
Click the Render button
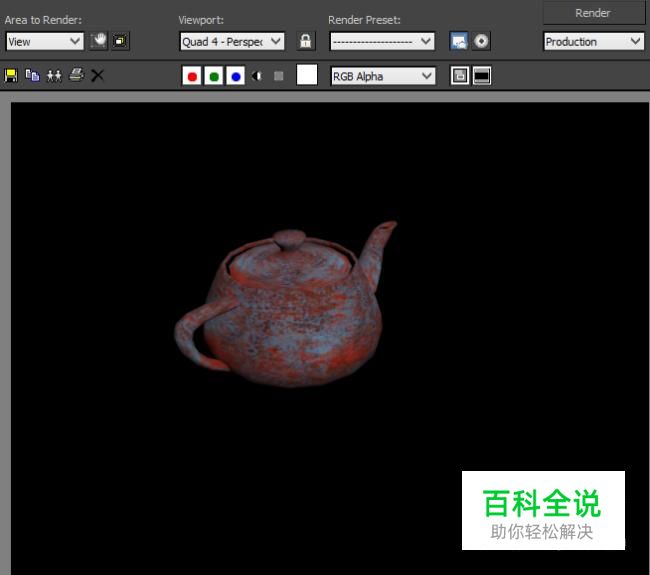click(x=594, y=13)
